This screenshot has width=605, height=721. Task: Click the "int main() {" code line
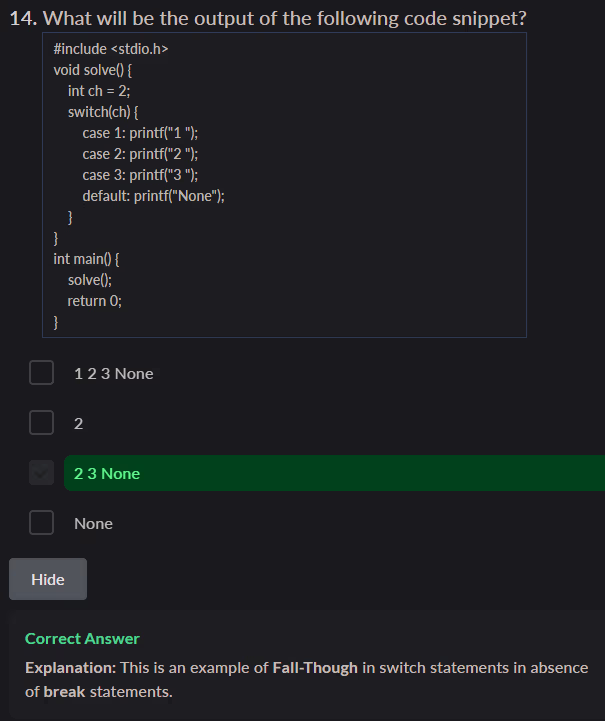click(x=86, y=259)
